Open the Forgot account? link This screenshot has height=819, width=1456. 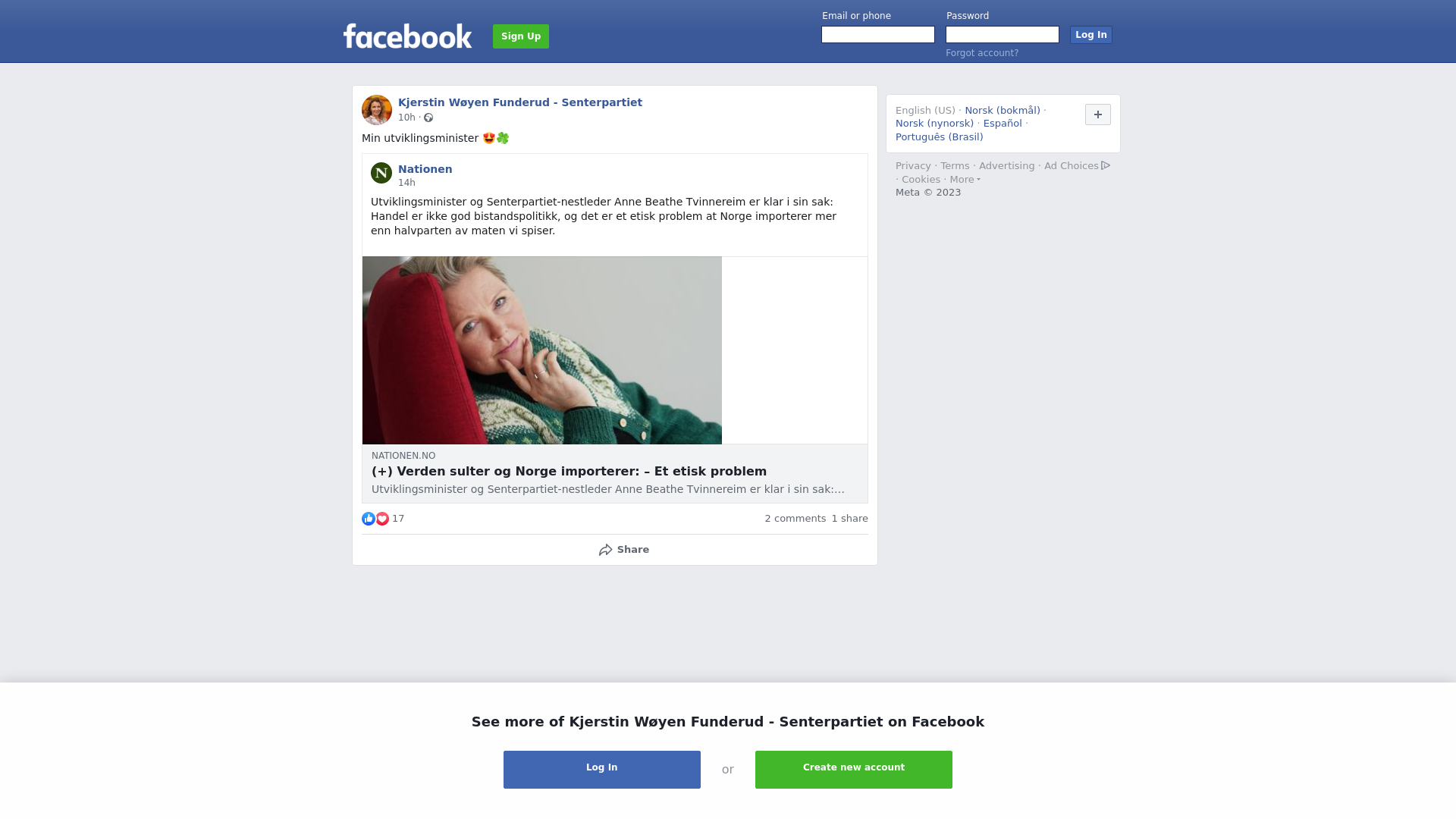[982, 53]
